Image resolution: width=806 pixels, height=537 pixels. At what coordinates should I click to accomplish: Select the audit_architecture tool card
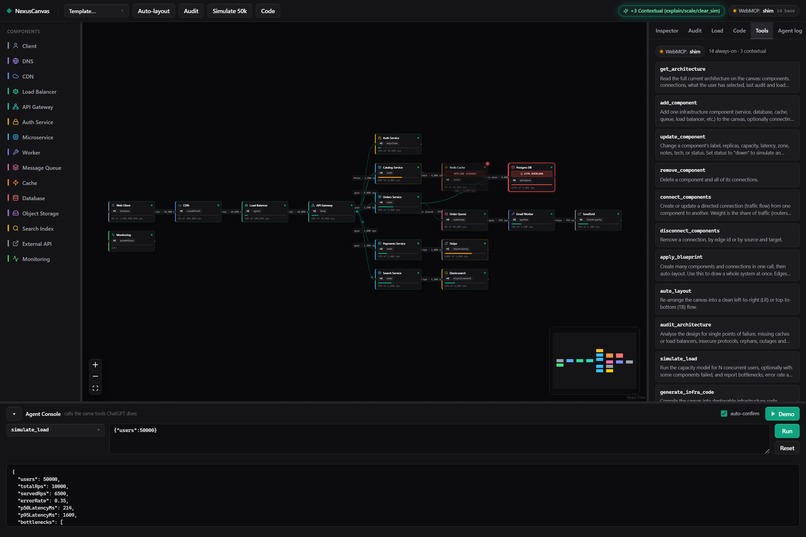(727, 333)
